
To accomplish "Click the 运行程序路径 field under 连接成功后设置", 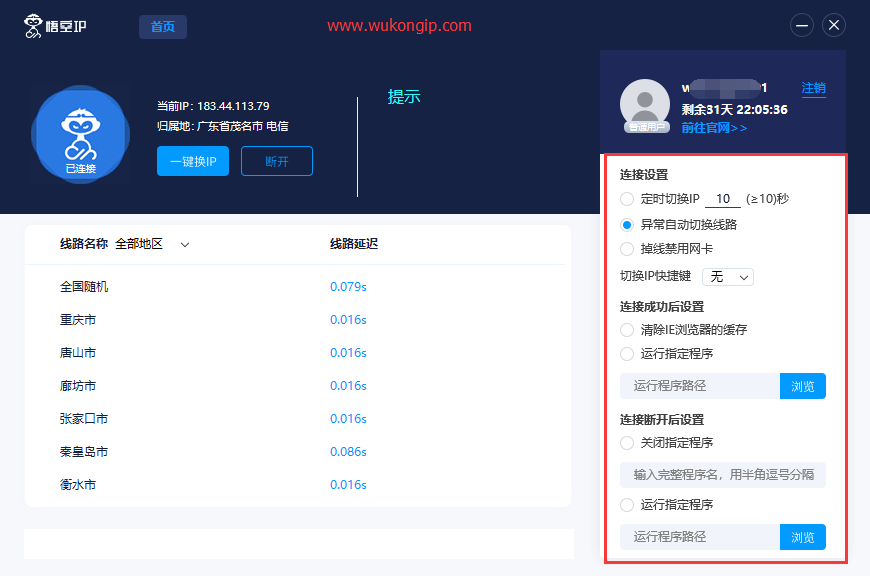I will click(700, 386).
